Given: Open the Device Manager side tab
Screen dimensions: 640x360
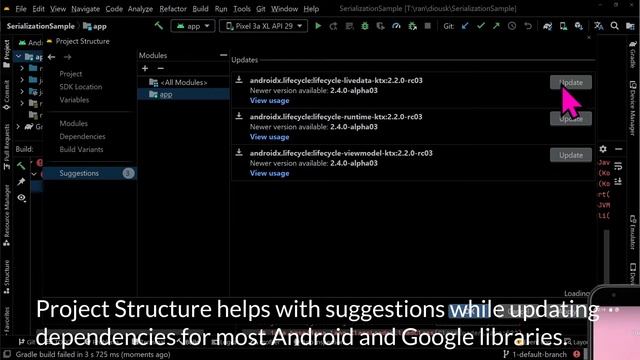Looking at the screenshot, I should click(633, 108).
